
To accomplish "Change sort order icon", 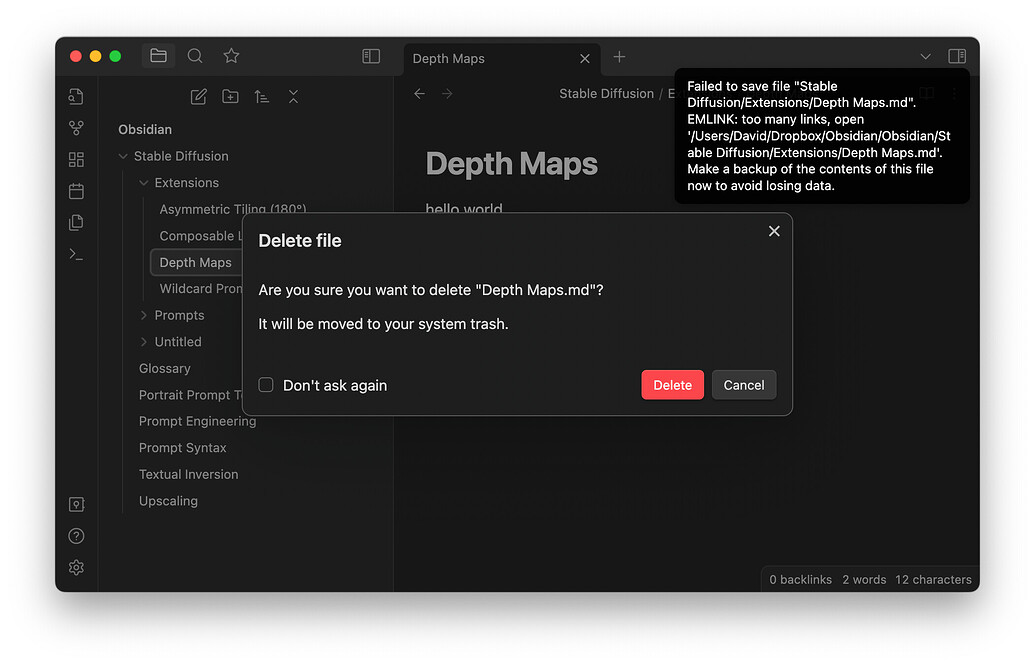I will point(262,97).
